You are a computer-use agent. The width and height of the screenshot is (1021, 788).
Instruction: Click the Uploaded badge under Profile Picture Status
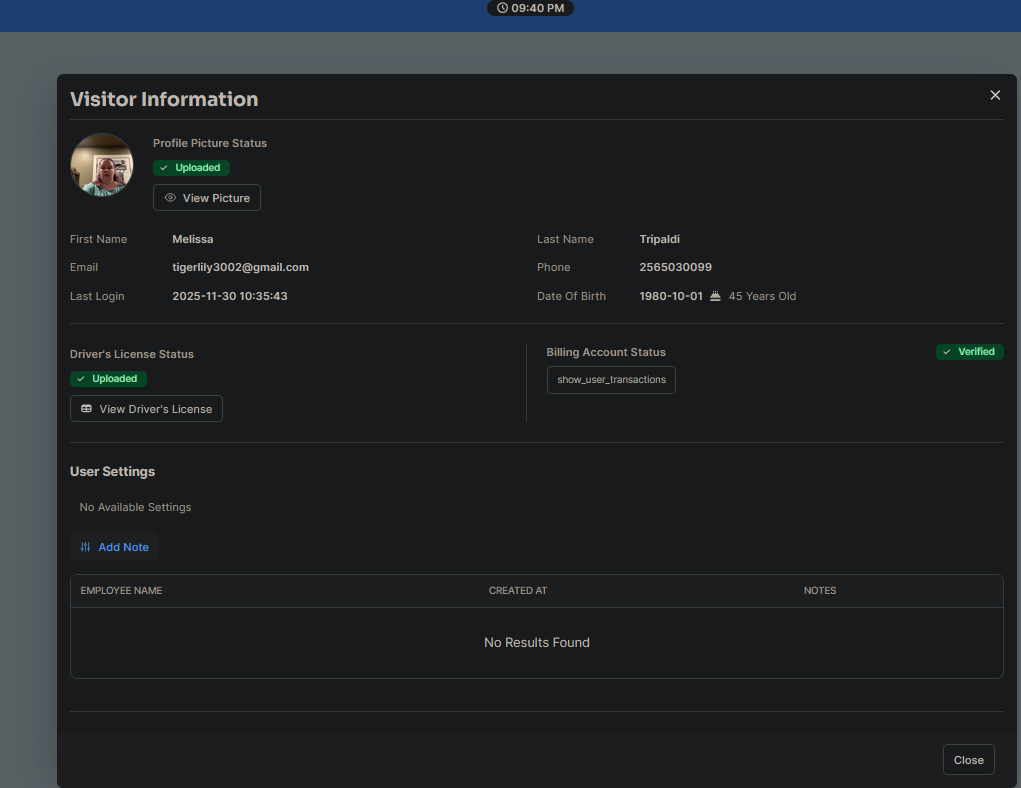(x=191, y=168)
